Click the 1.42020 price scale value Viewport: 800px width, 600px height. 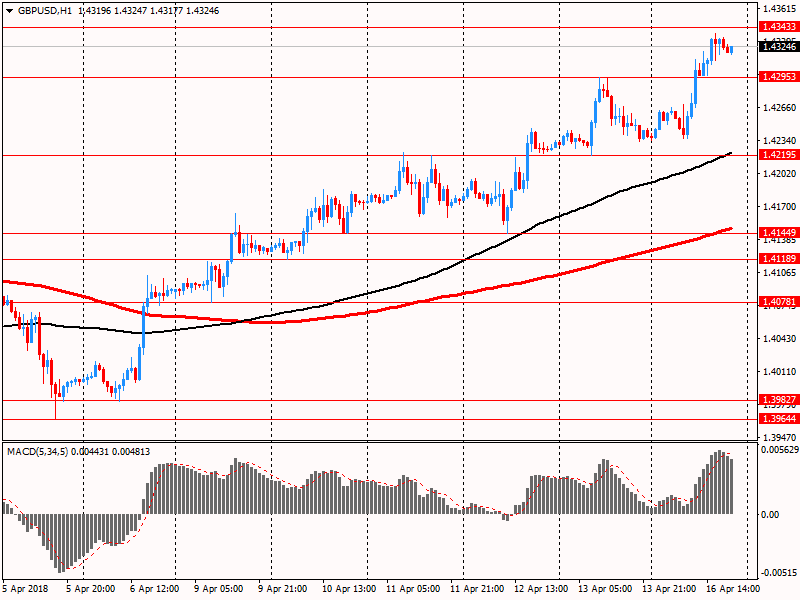[780, 173]
